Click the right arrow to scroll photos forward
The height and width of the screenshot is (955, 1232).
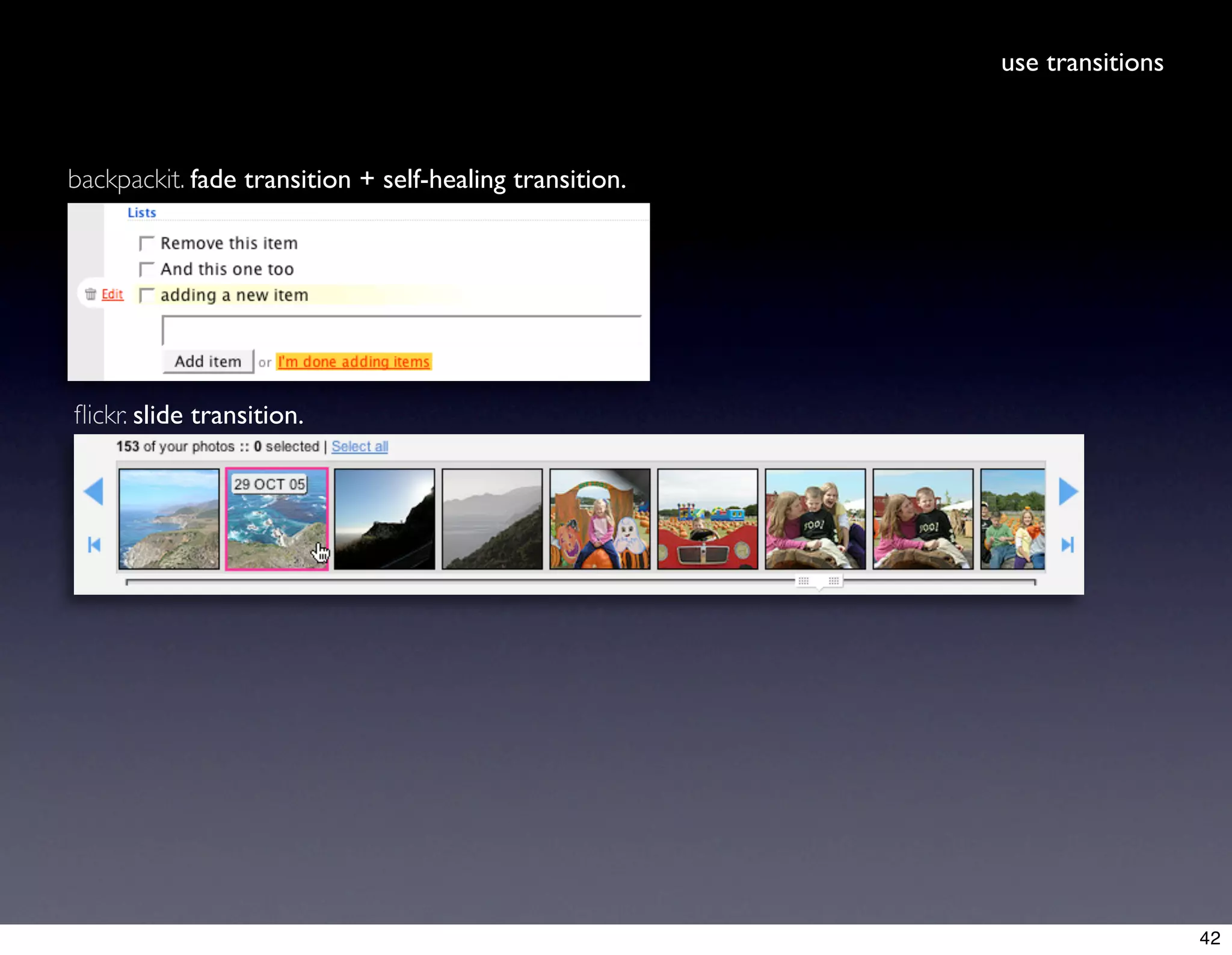tap(1068, 491)
